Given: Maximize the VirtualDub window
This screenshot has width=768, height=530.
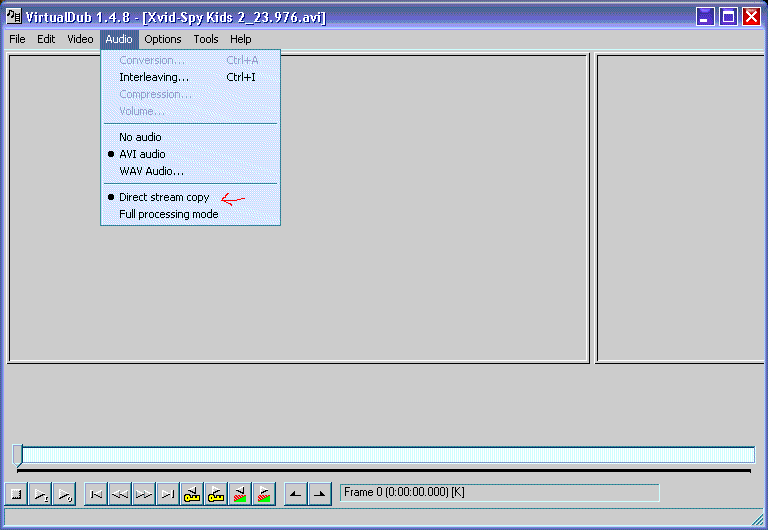Looking at the screenshot, I should 728,17.
